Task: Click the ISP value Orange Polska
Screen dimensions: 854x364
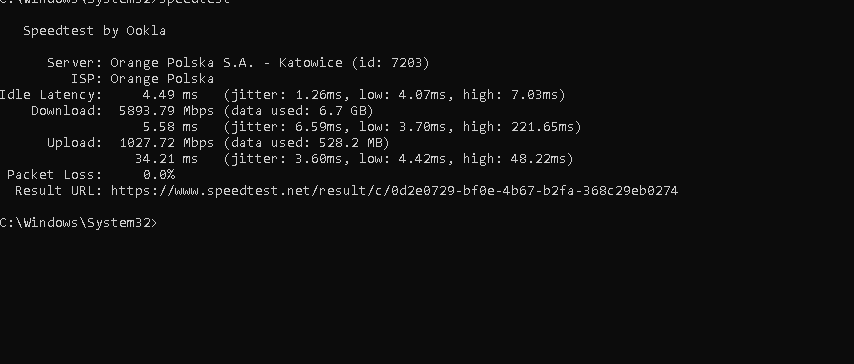Action: (162, 79)
